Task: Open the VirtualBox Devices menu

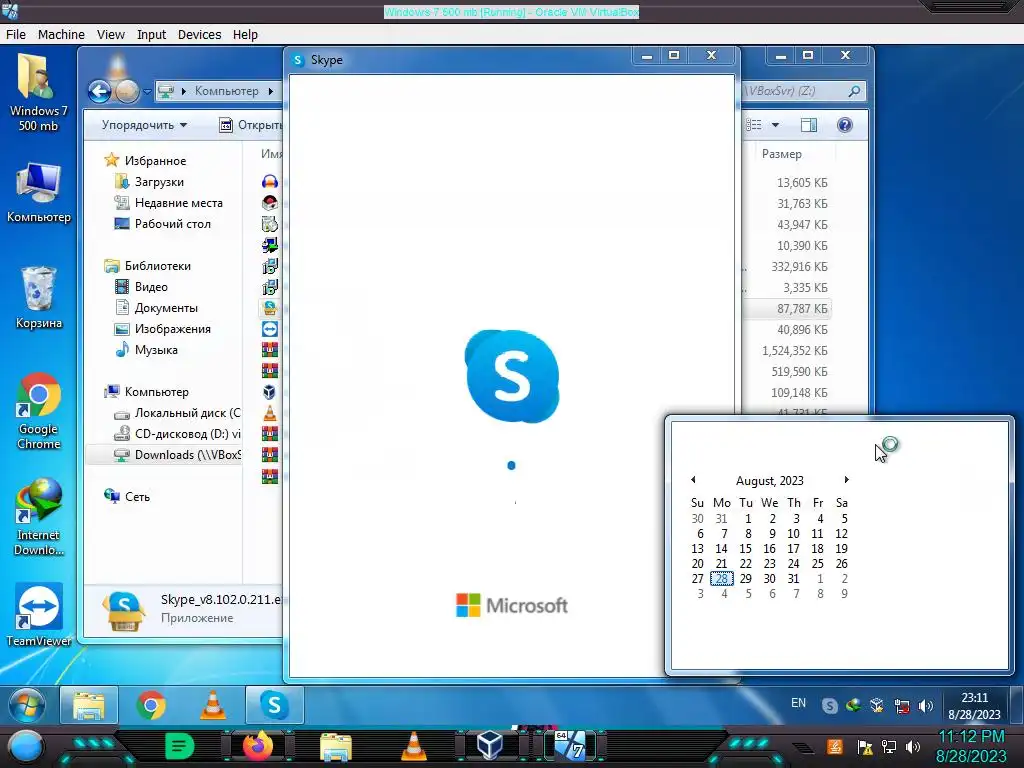Action: click(199, 35)
